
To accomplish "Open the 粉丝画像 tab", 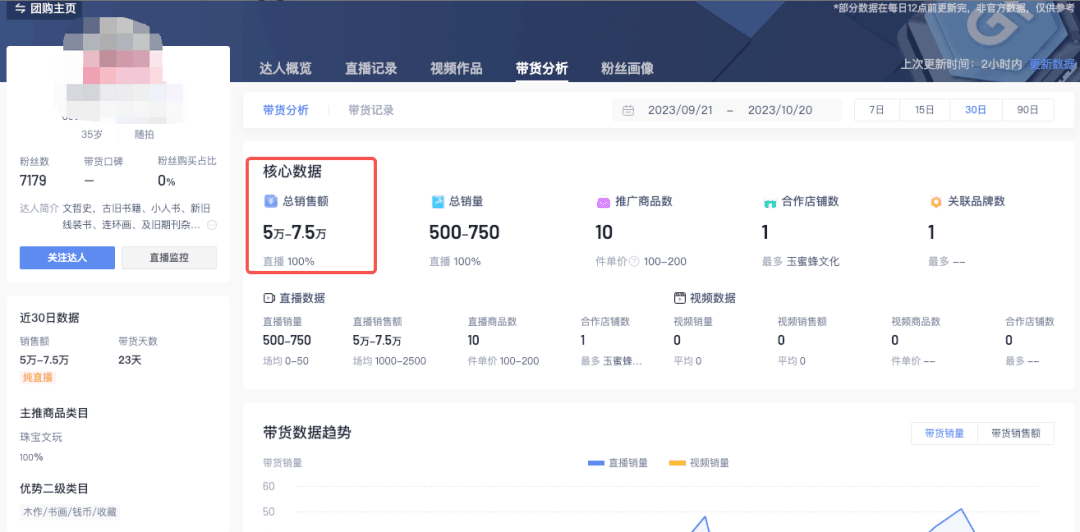I will coord(627,68).
